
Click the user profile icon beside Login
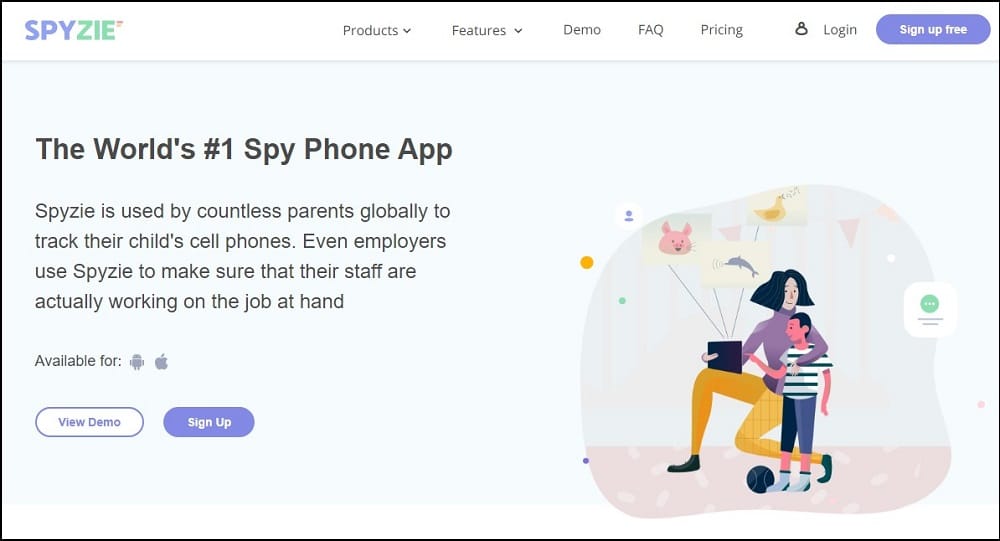tap(801, 29)
